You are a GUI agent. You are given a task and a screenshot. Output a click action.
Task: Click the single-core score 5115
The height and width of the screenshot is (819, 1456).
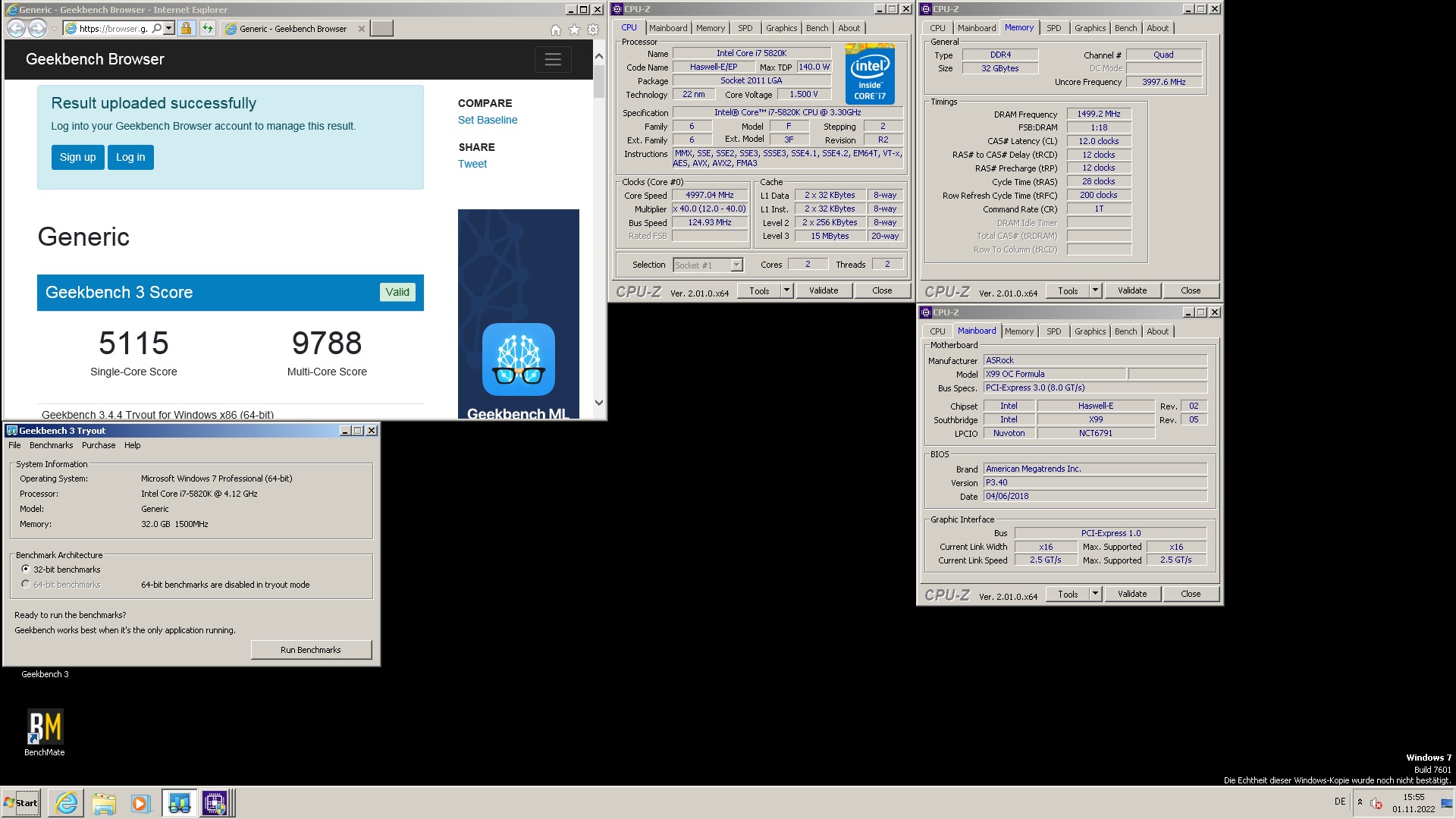[133, 344]
